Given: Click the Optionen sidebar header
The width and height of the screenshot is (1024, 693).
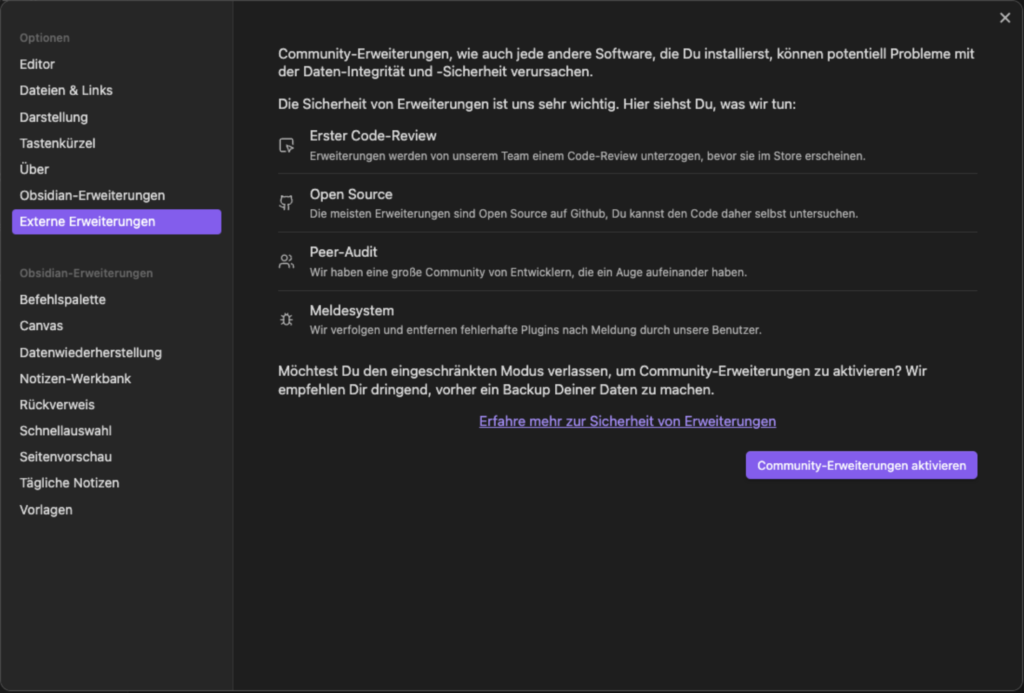Looking at the screenshot, I should click(x=44, y=38).
